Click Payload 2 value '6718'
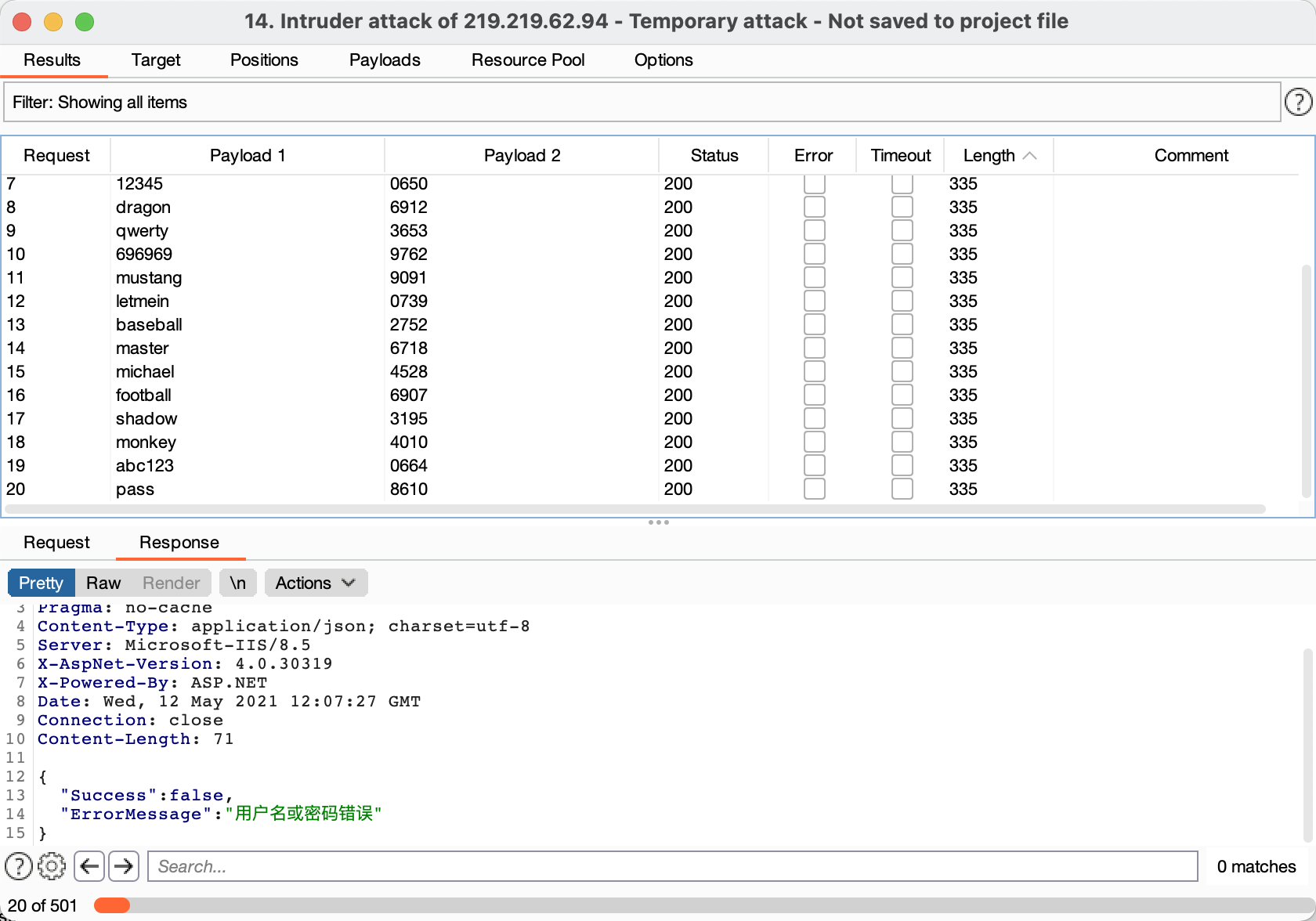The image size is (1316, 921). pos(409,348)
